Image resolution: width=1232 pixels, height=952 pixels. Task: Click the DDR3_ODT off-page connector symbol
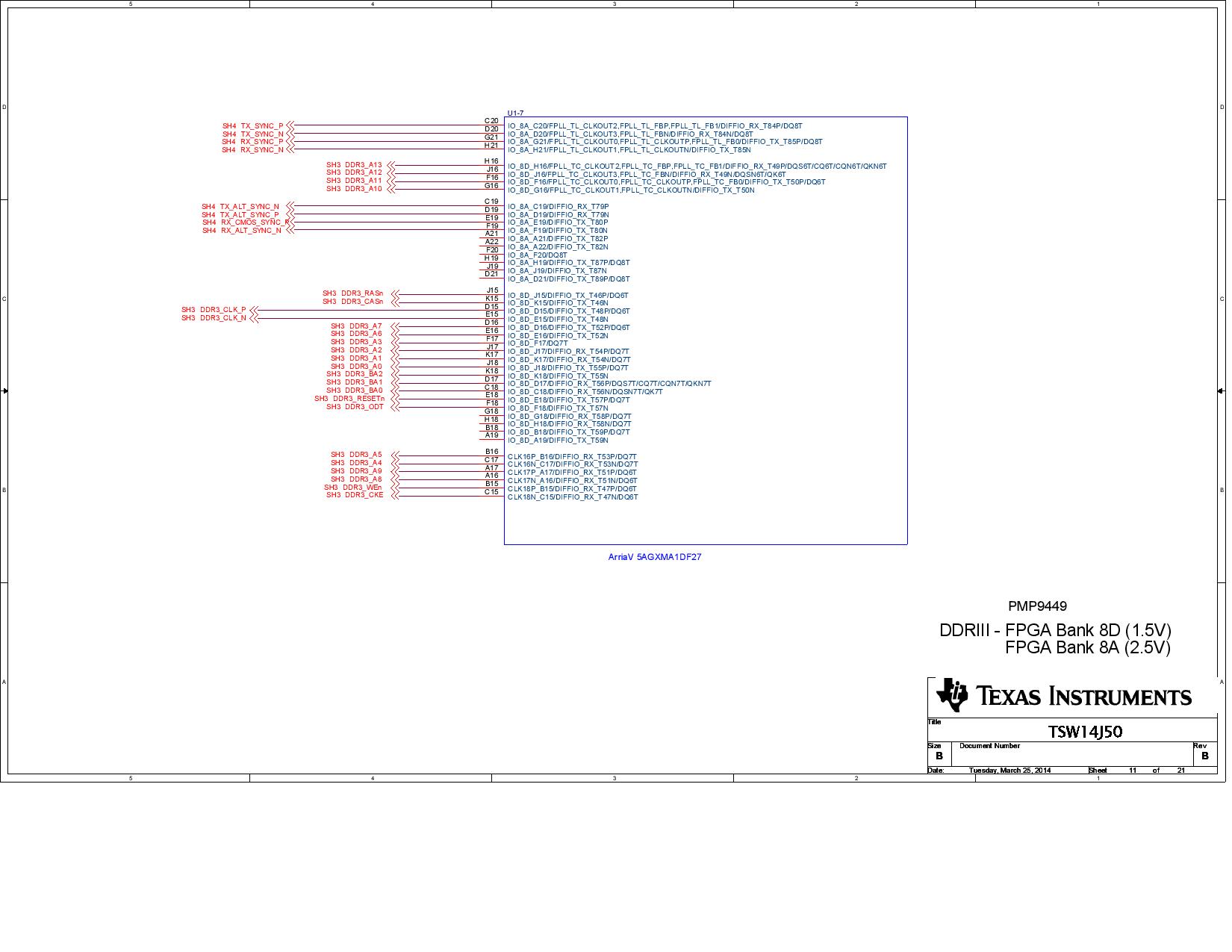(395, 407)
